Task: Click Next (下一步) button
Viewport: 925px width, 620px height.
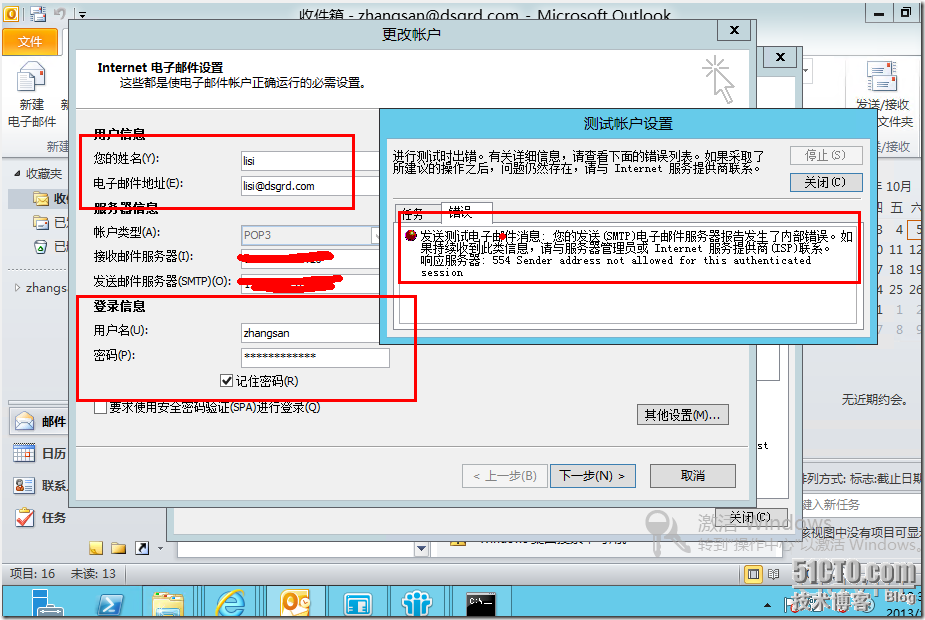Action: [592, 476]
